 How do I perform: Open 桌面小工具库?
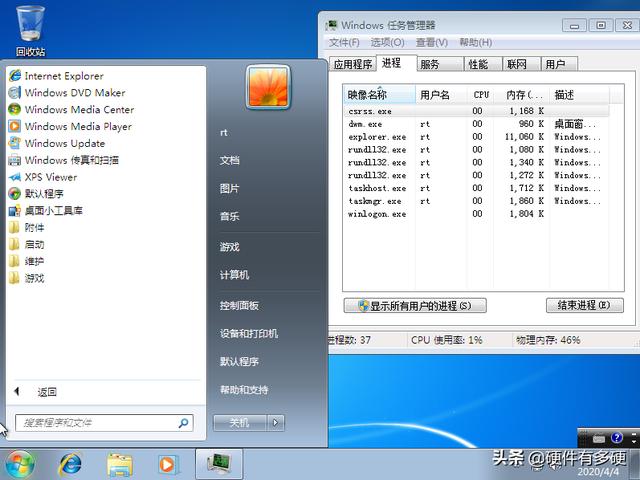[46, 211]
